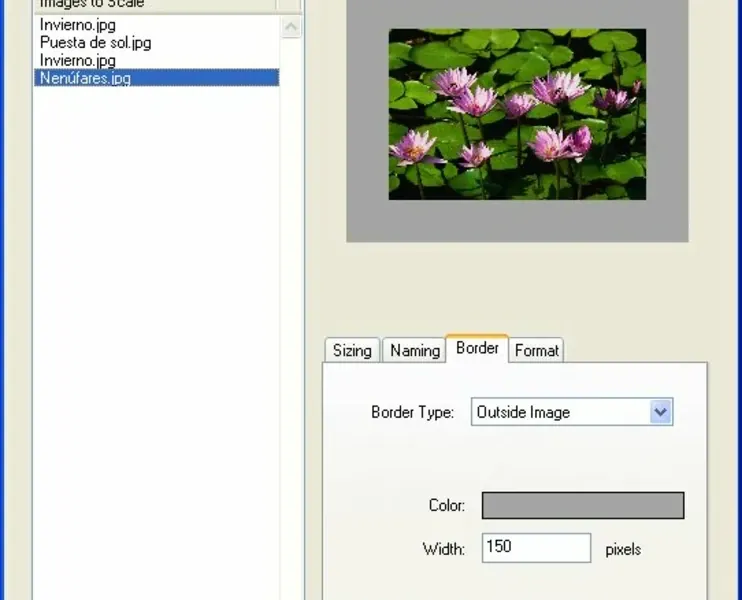Open the Naming tab
The image size is (742, 600).
415,351
